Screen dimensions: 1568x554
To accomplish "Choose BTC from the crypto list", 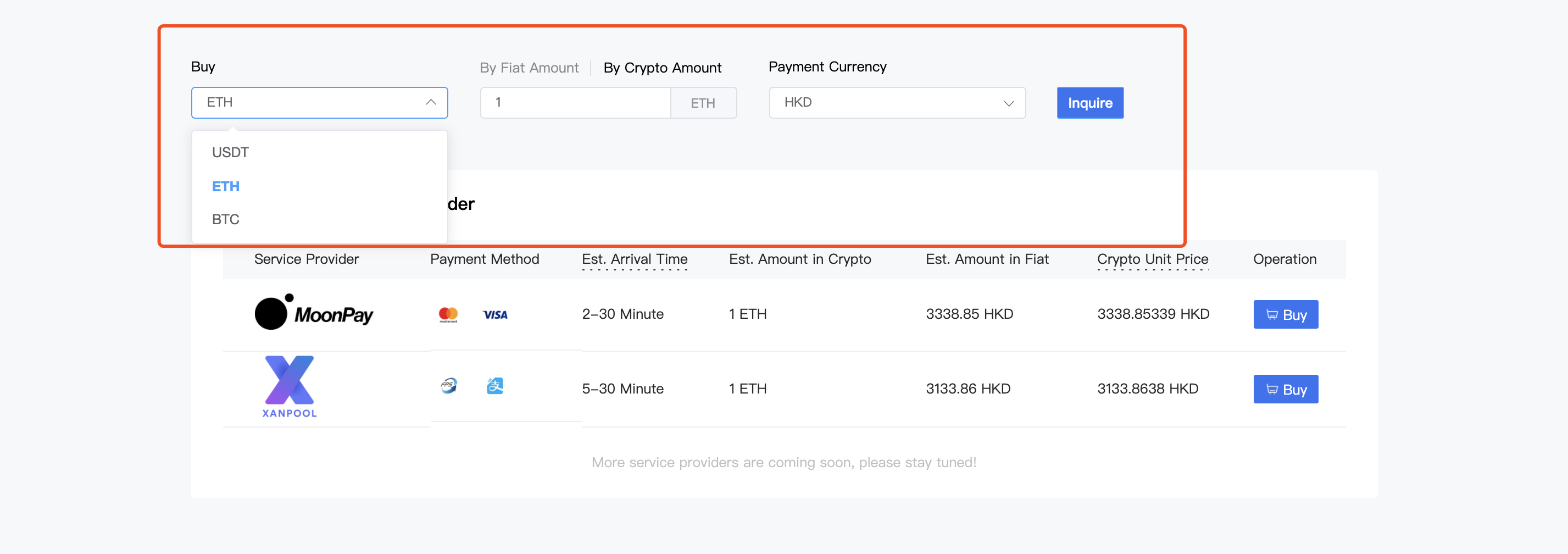I will coord(226,219).
